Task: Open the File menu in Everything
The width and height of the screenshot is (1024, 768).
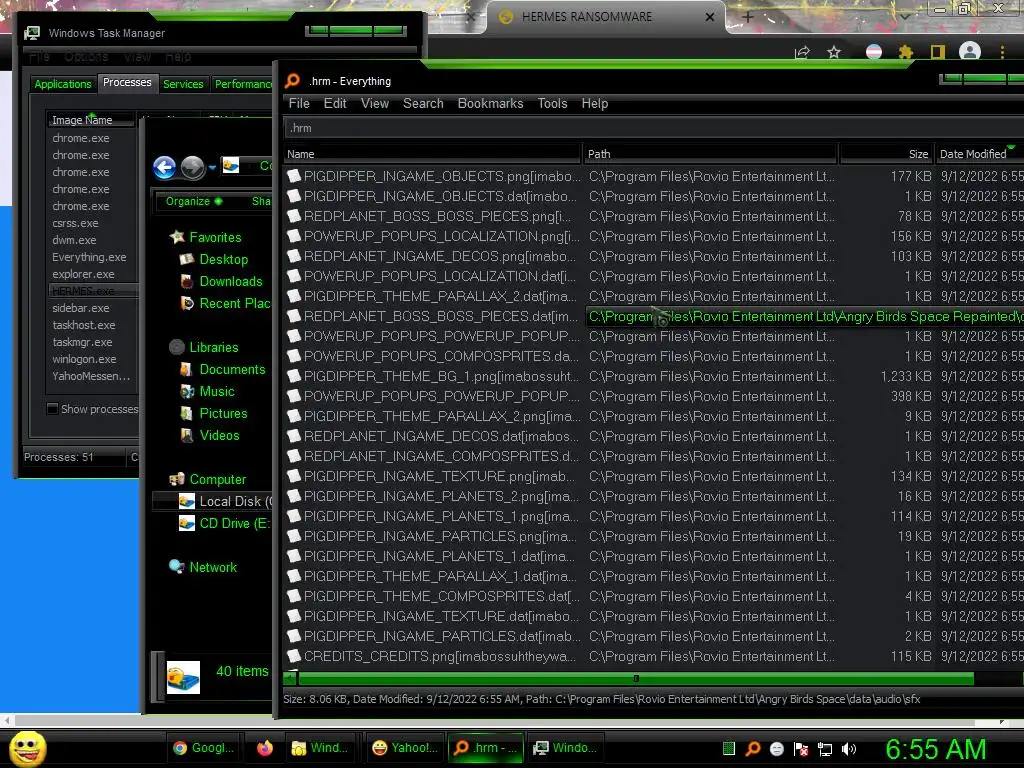Action: tap(299, 103)
